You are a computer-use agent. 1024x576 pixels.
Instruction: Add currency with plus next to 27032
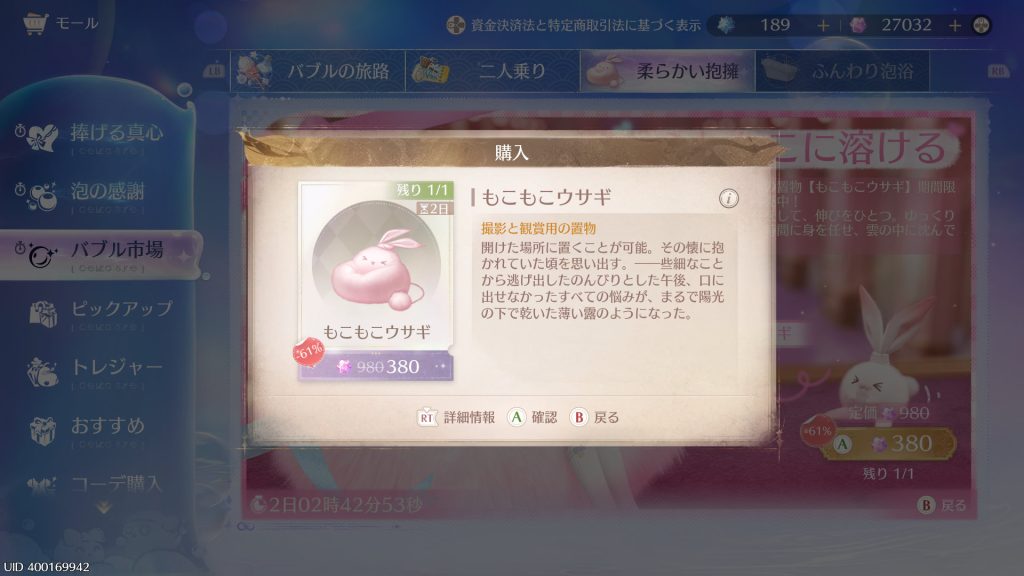click(955, 25)
